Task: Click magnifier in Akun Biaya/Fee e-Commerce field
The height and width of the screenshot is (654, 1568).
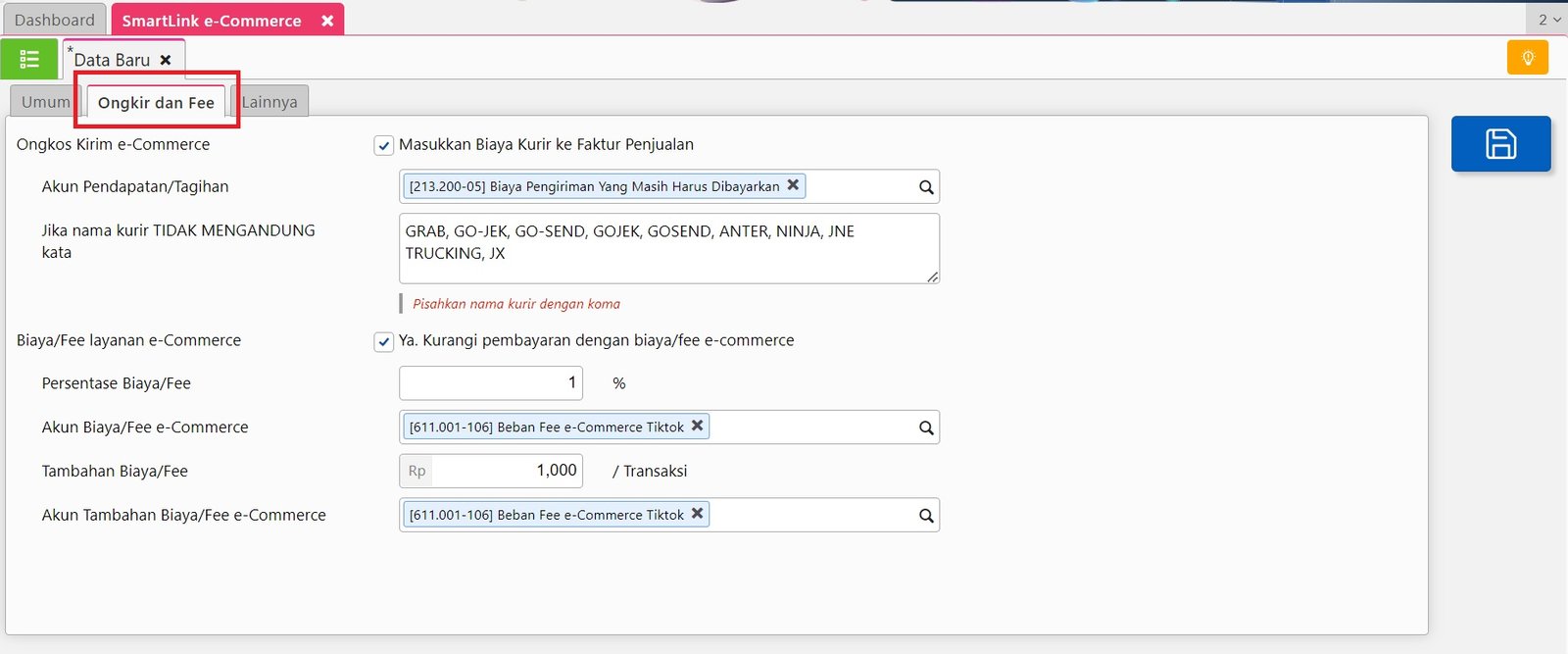Action: [x=925, y=428]
